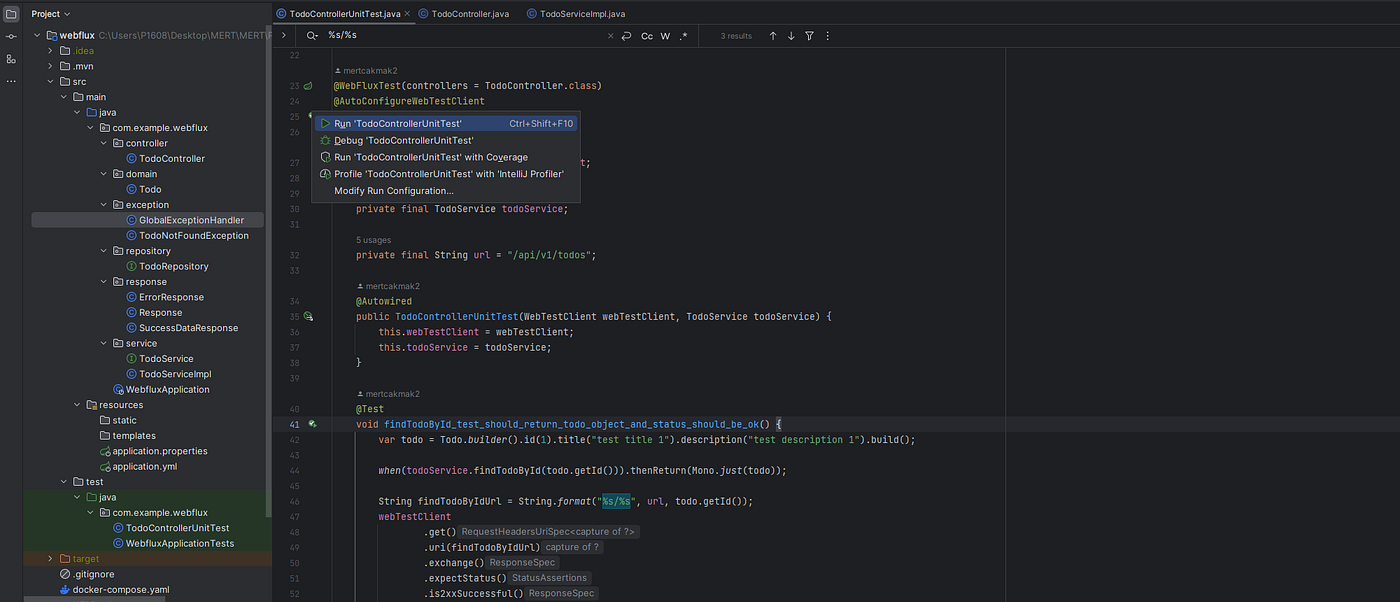Expand the target folder
1400x602 pixels.
point(51,559)
